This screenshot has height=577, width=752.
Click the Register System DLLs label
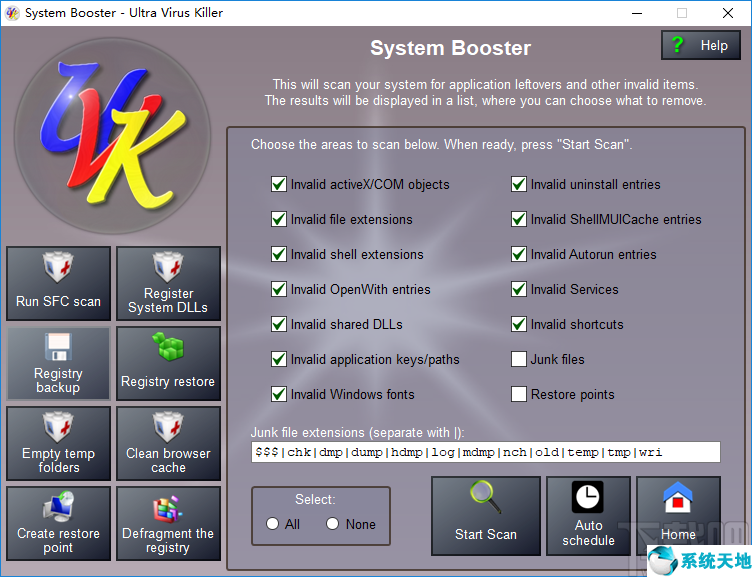point(168,300)
